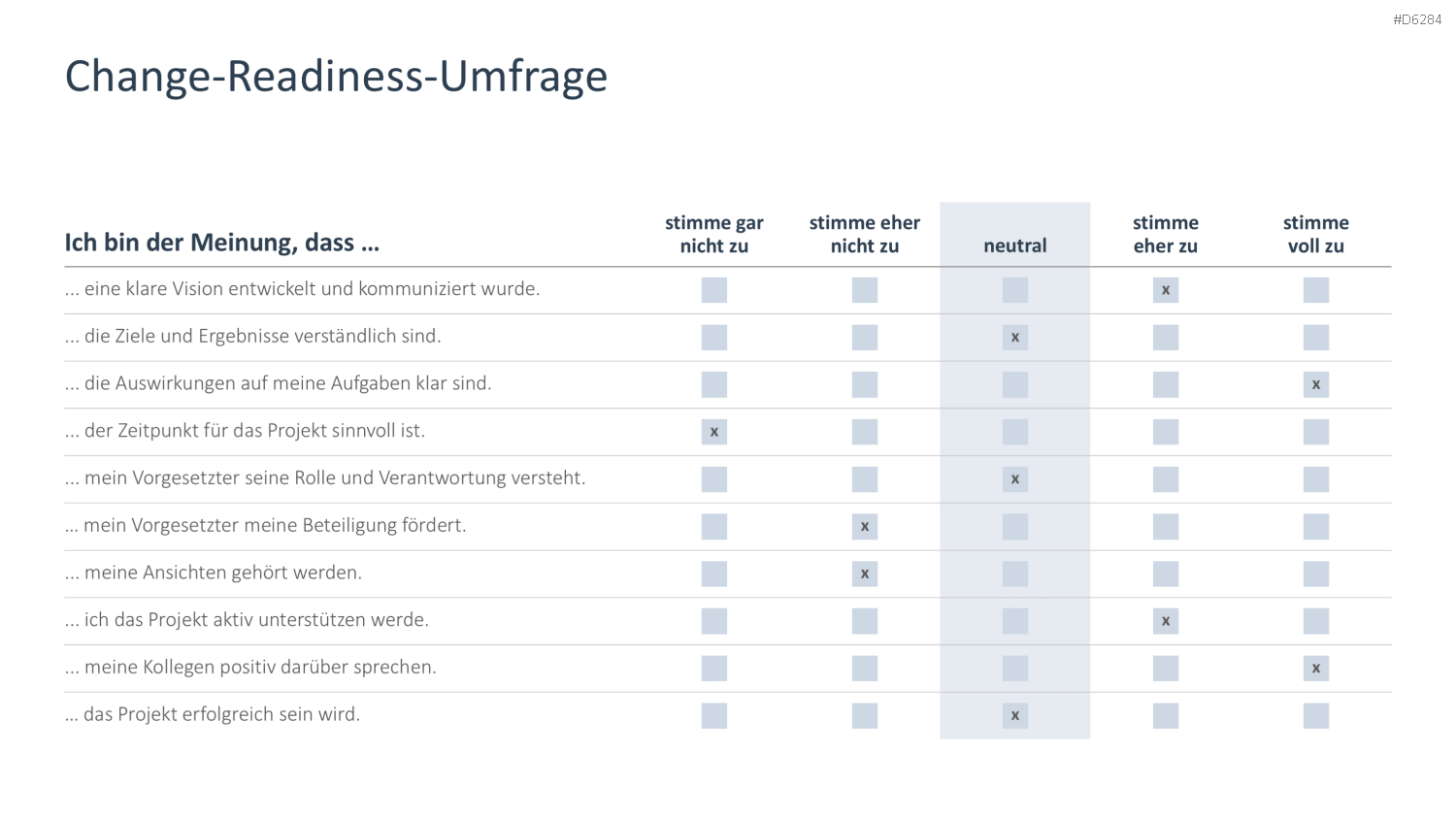Uncheck 'stimme eher nicht zu' for Beteiligung fördert

tap(864, 527)
